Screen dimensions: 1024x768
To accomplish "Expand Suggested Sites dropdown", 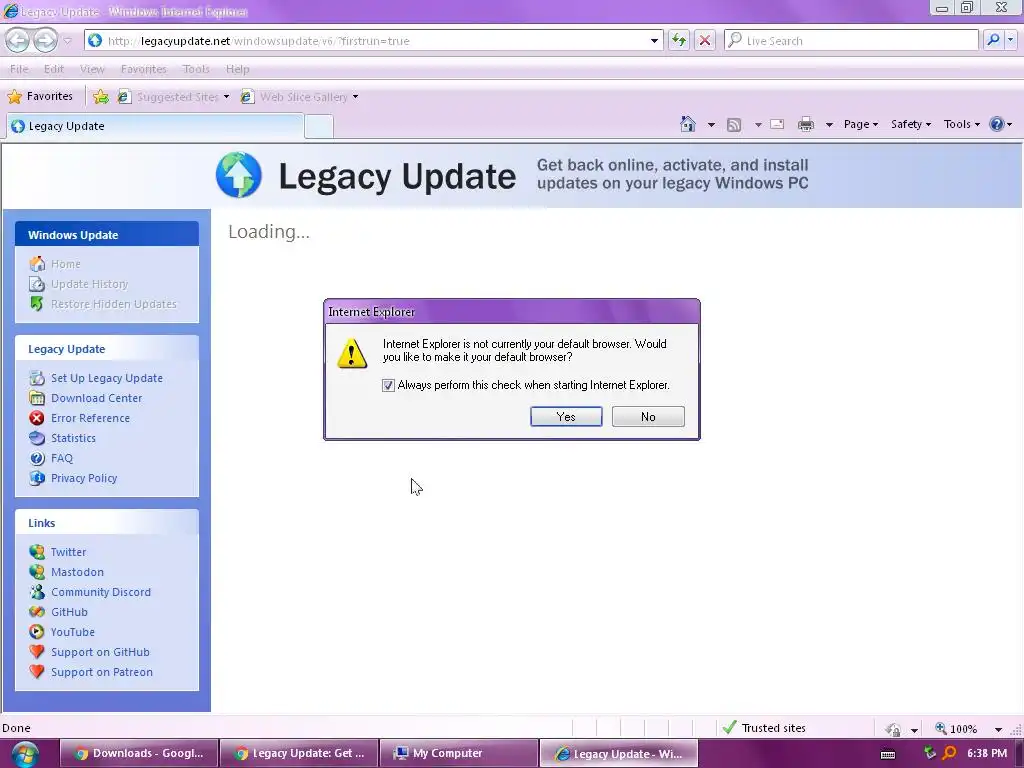I will tap(226, 97).
